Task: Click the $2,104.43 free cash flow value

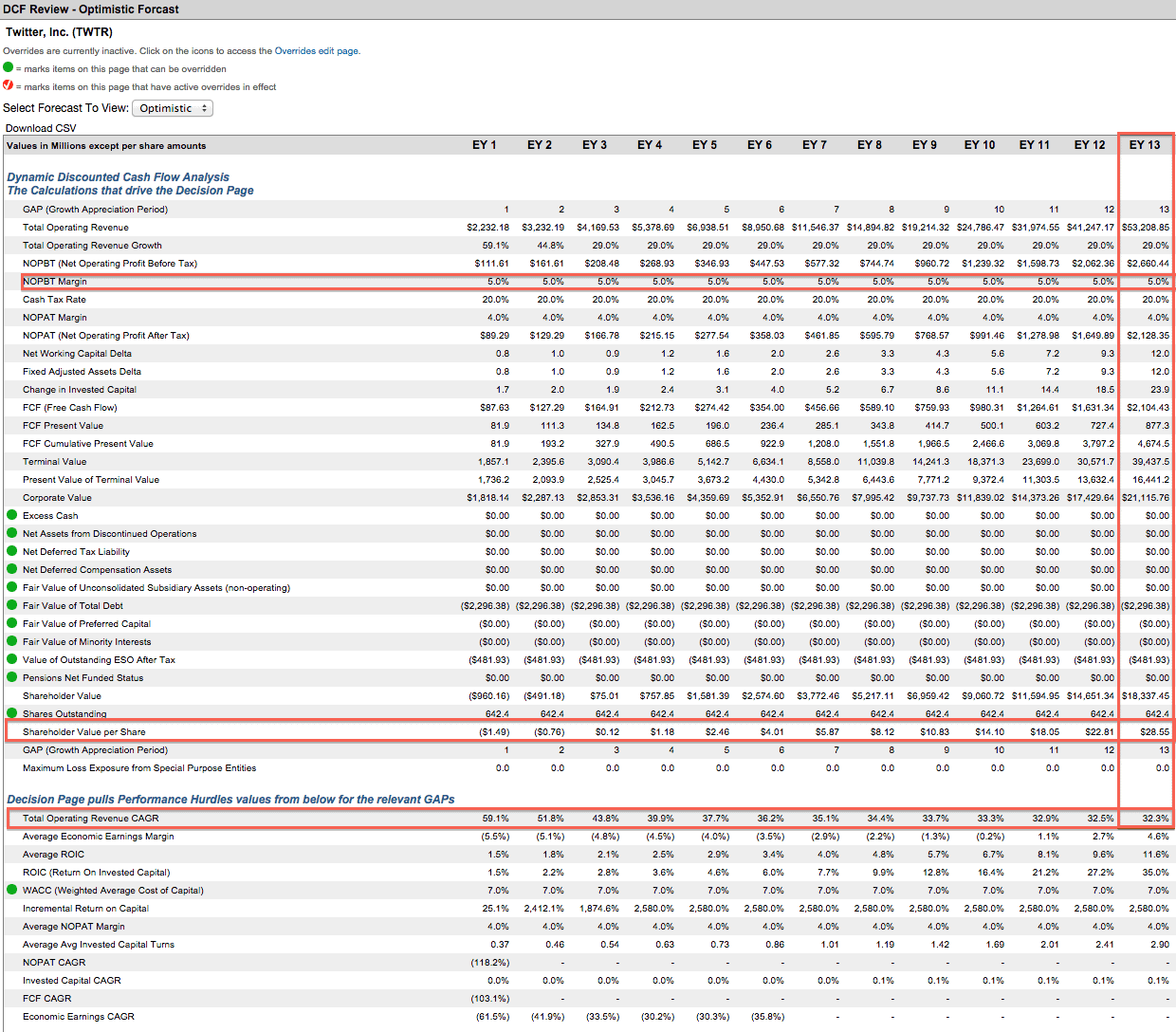Action: 1148,408
